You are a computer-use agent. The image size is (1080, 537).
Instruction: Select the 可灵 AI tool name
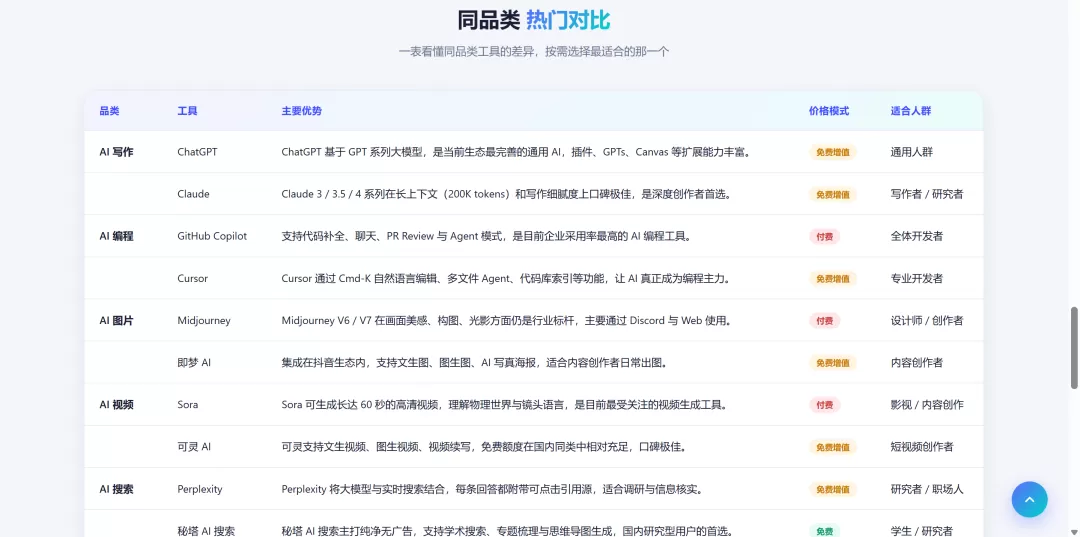pyautogui.click(x=194, y=447)
